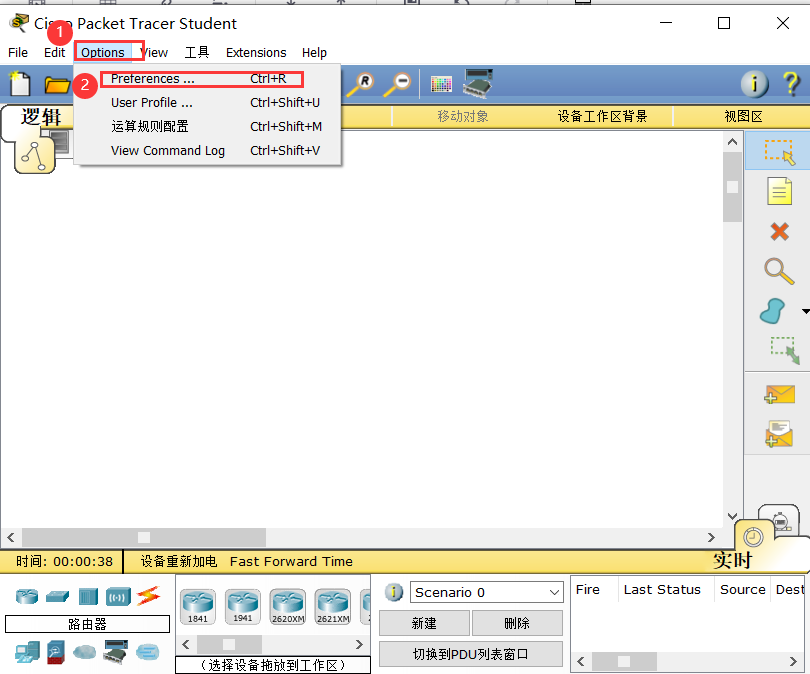
Task: Choose the red X Delete tool
Action: coord(779,231)
